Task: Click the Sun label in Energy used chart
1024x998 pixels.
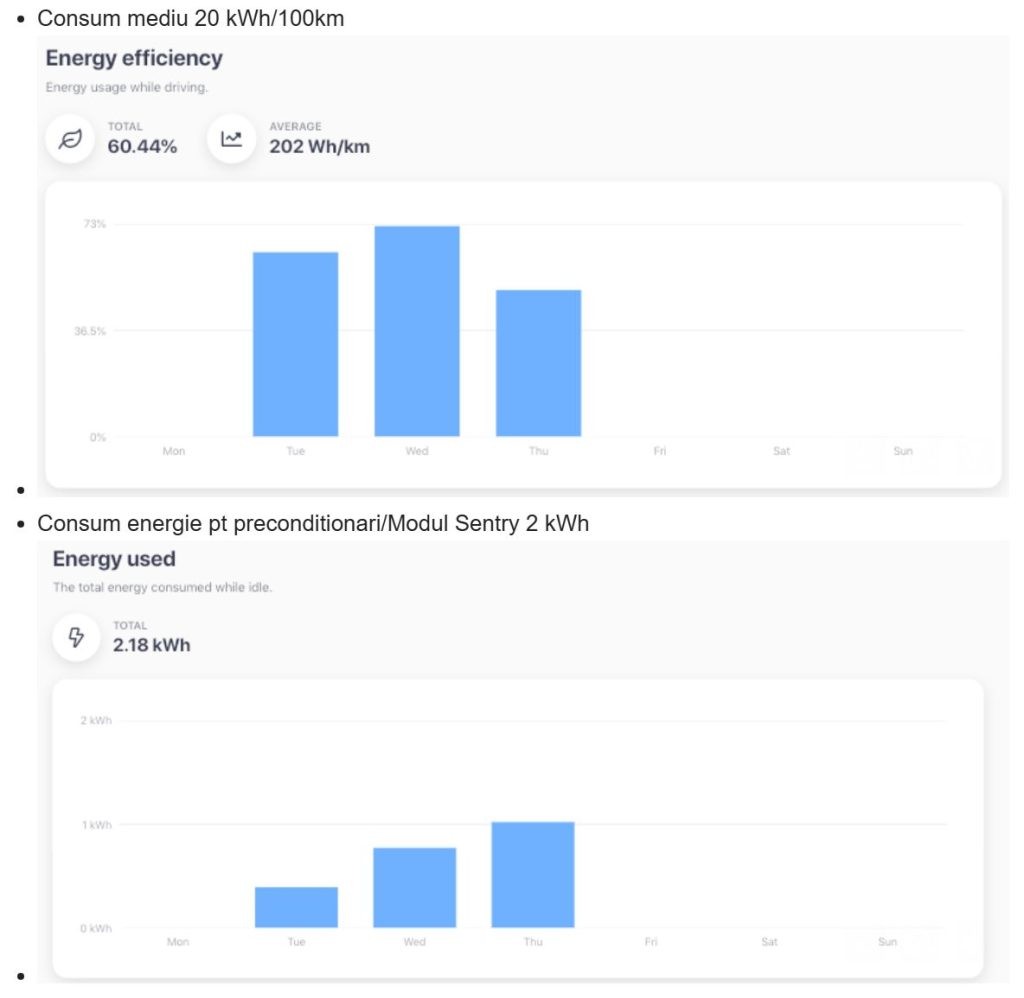Action: click(x=887, y=942)
